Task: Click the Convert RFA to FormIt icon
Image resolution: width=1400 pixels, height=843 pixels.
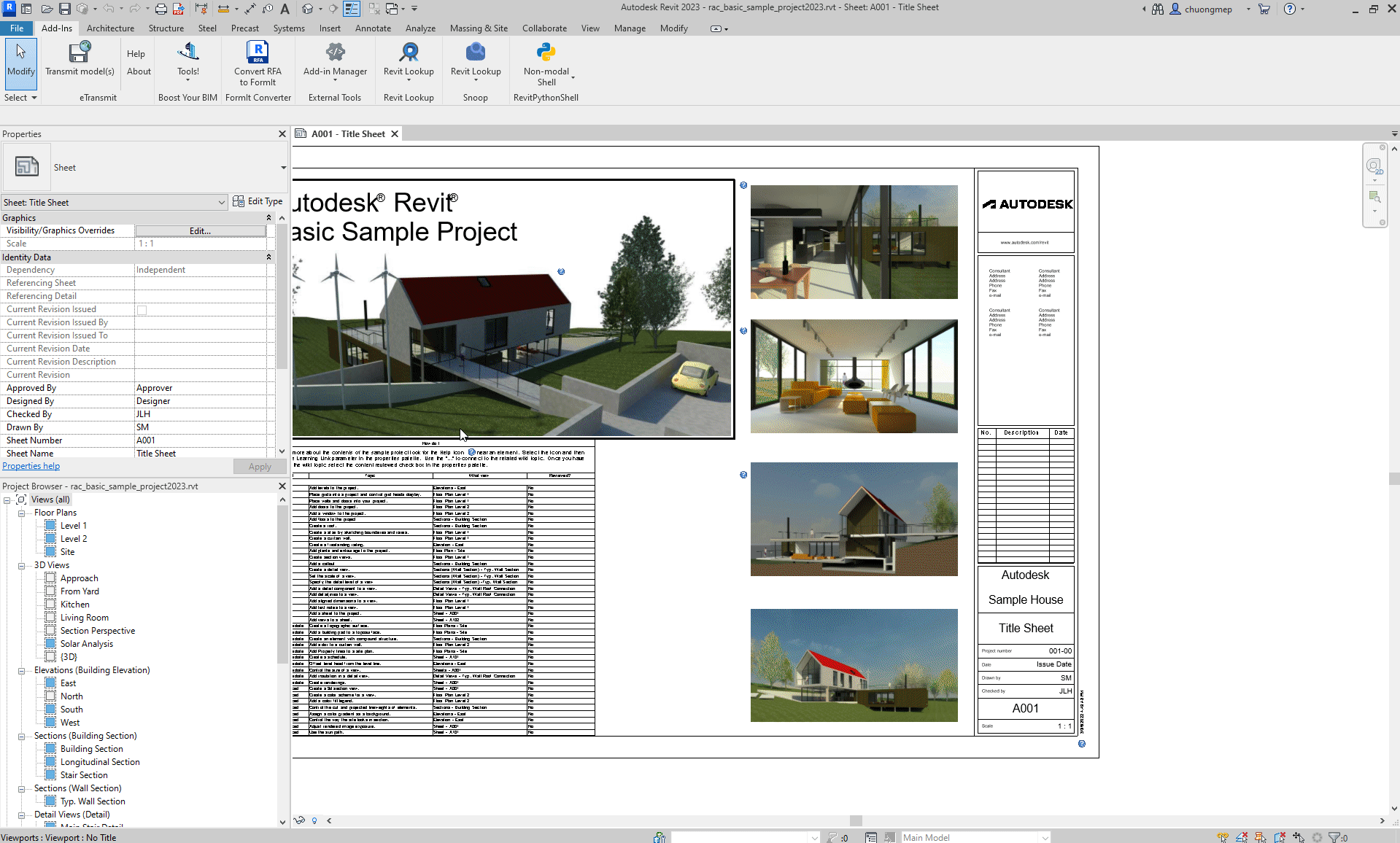Action: pyautogui.click(x=258, y=53)
